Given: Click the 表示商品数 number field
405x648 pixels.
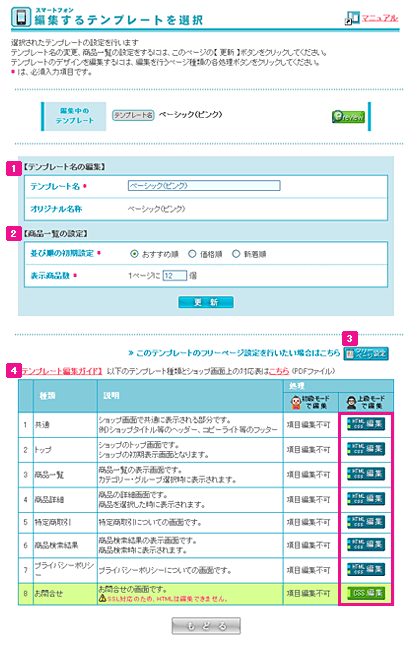Looking at the screenshot, I should 175,276.
